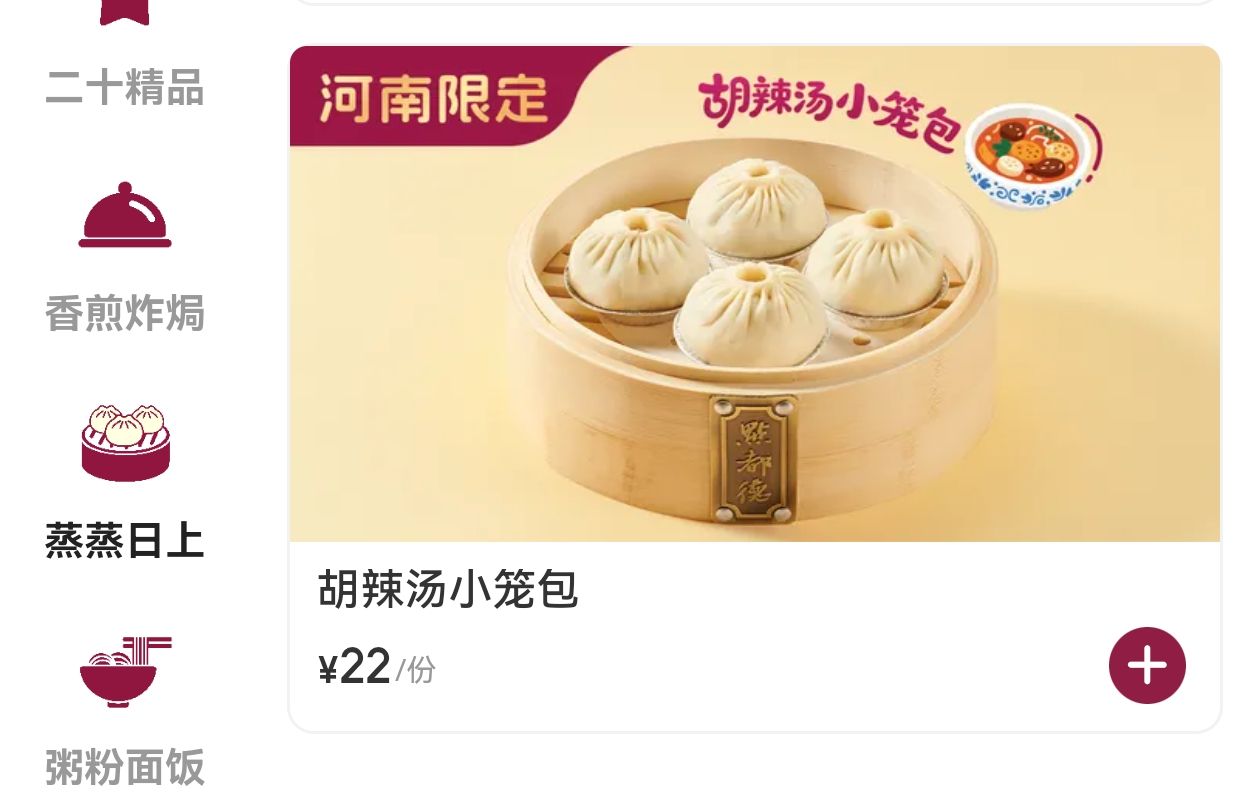Click the brass 点都德 plaque on steamer
Image resolution: width=1260 pixels, height=803 pixels.
tap(753, 458)
